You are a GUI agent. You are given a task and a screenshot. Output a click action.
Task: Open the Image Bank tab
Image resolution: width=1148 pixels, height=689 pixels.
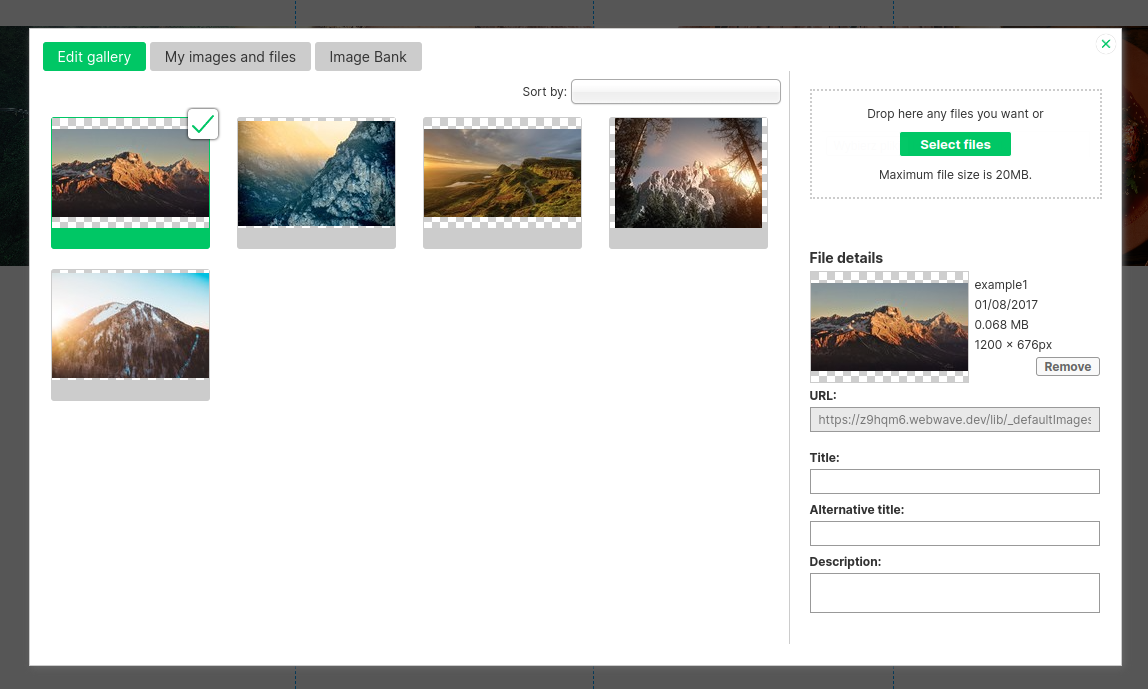coord(368,57)
